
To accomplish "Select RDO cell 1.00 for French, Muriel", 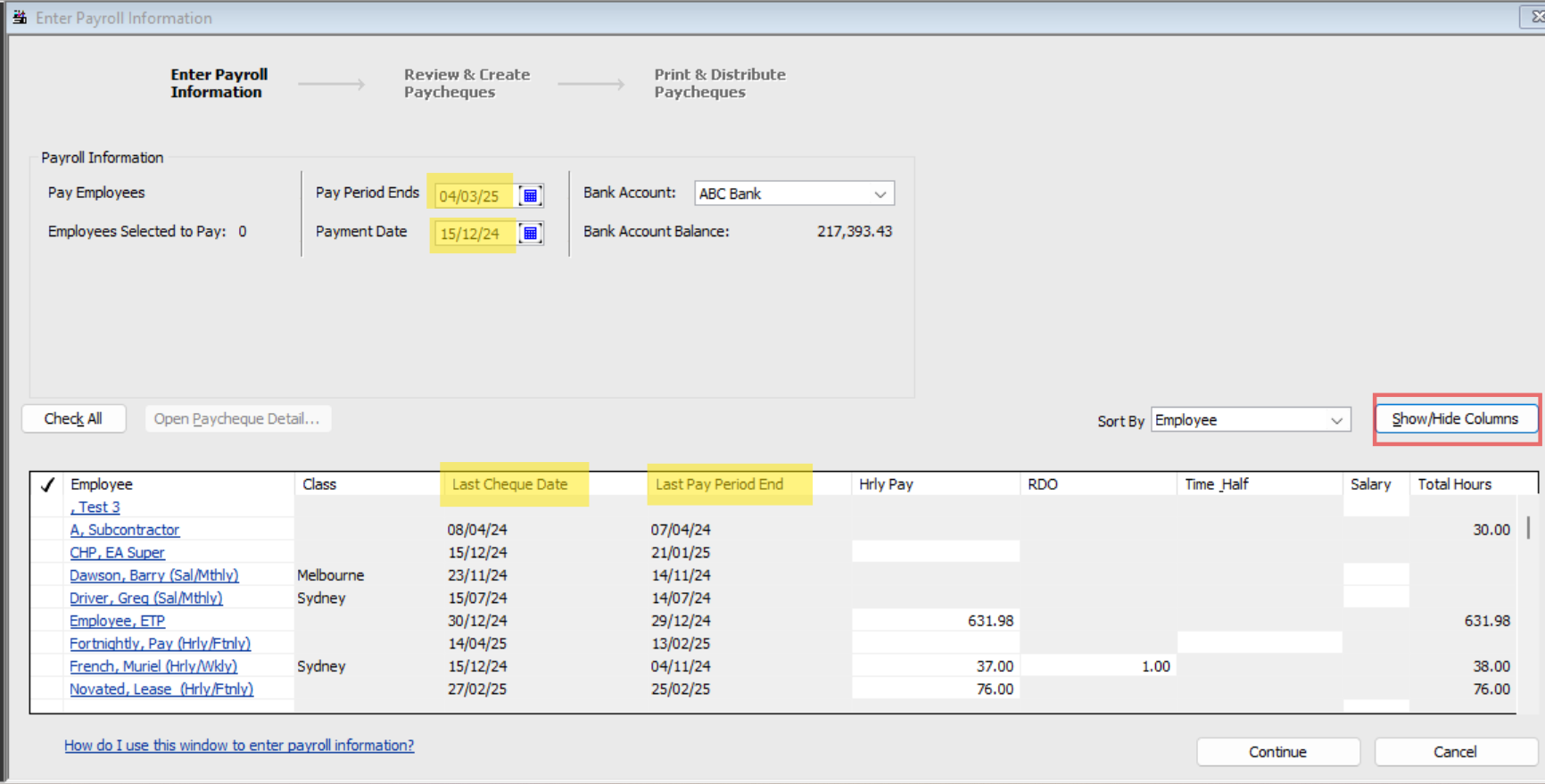I will [1098, 666].
